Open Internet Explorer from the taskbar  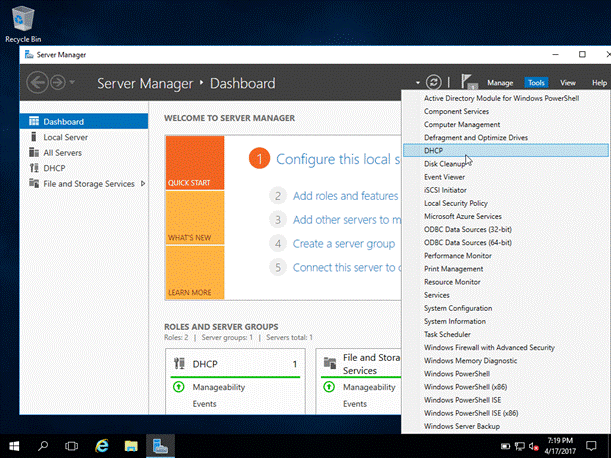click(101, 443)
